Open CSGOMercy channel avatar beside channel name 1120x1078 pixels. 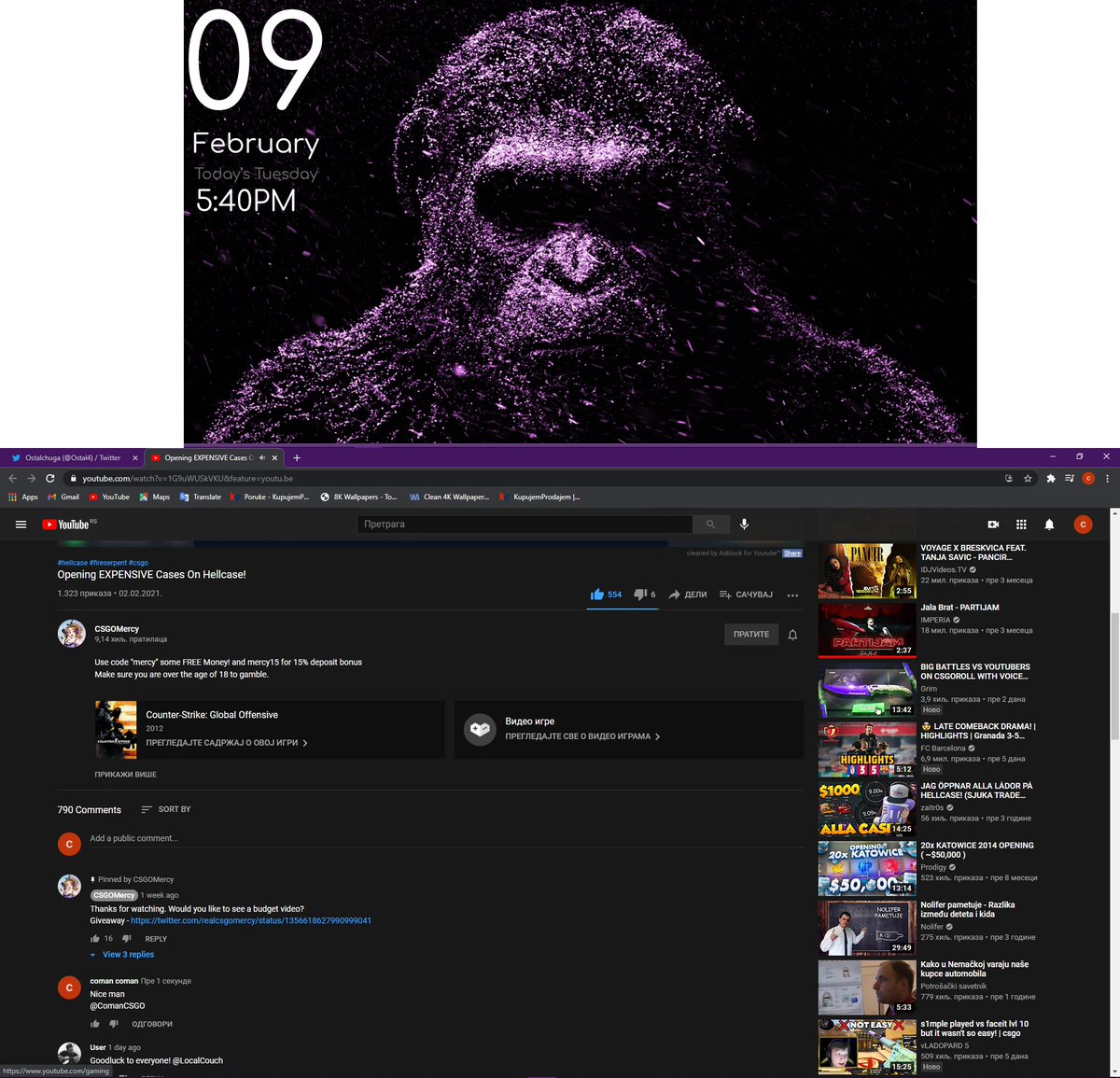click(71, 633)
